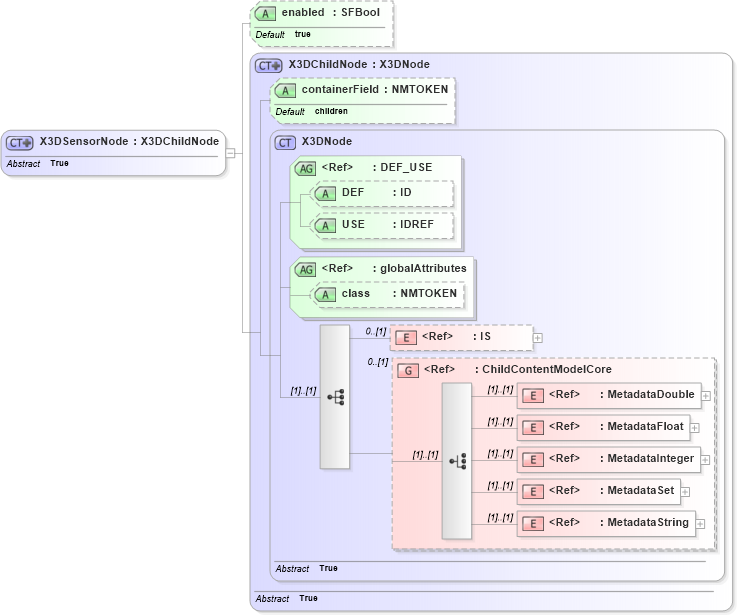Click the [1]..[1] cardinality of MetadataDouble
Viewport: 737px width, 615px height.
point(500,390)
